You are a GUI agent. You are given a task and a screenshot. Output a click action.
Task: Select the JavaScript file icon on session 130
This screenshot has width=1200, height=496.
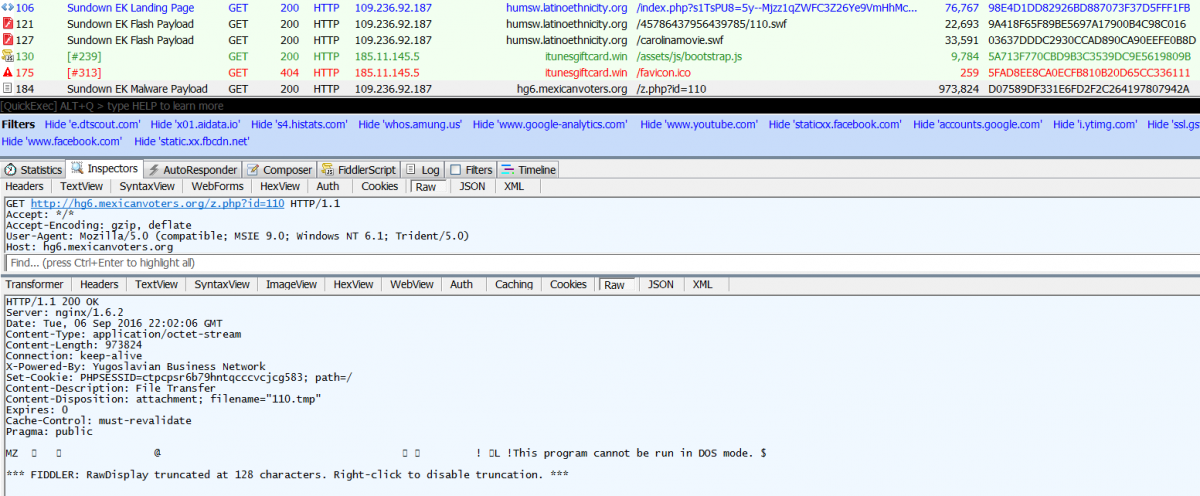pyautogui.click(x=8, y=57)
